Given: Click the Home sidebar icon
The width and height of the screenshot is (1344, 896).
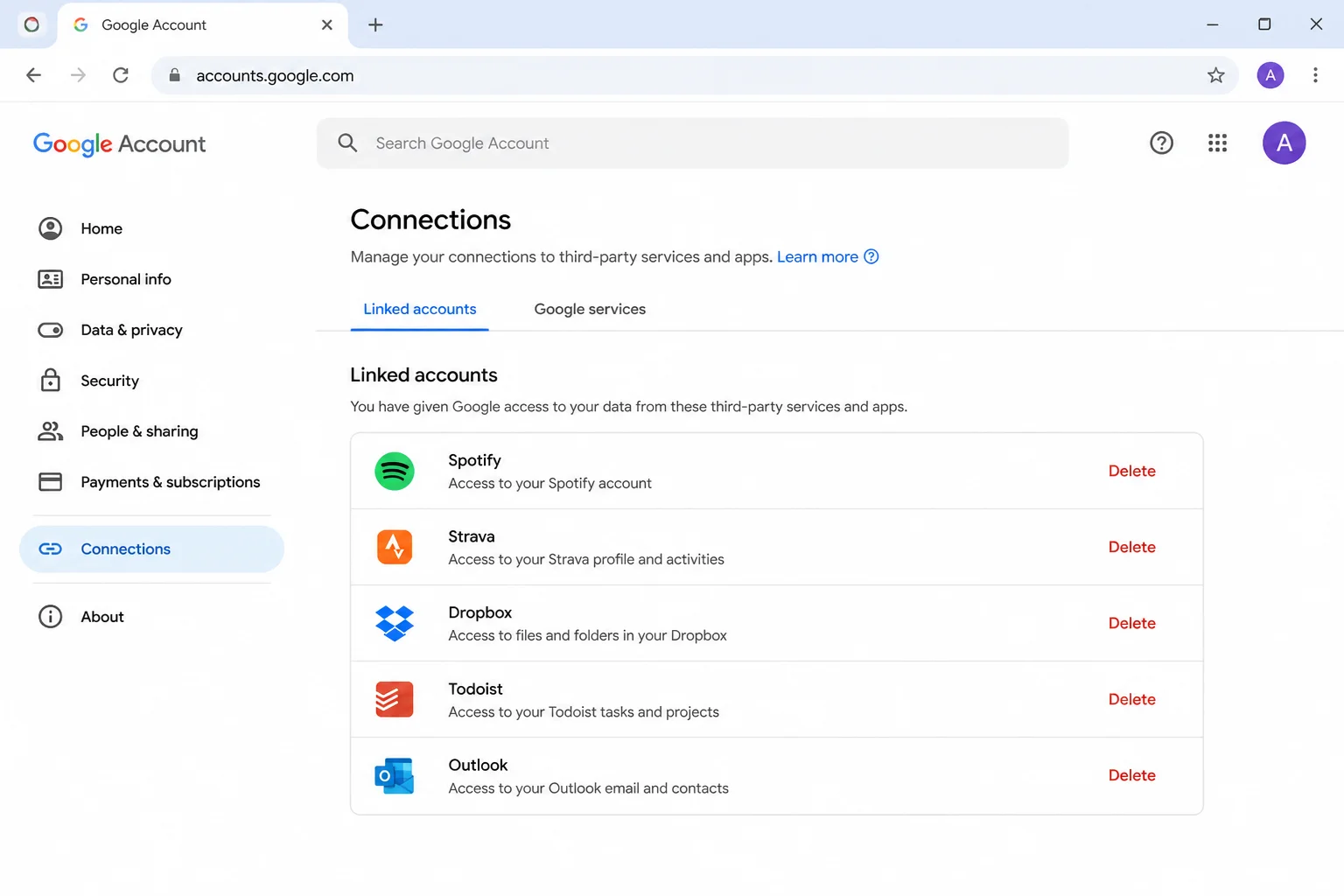Looking at the screenshot, I should point(51,228).
